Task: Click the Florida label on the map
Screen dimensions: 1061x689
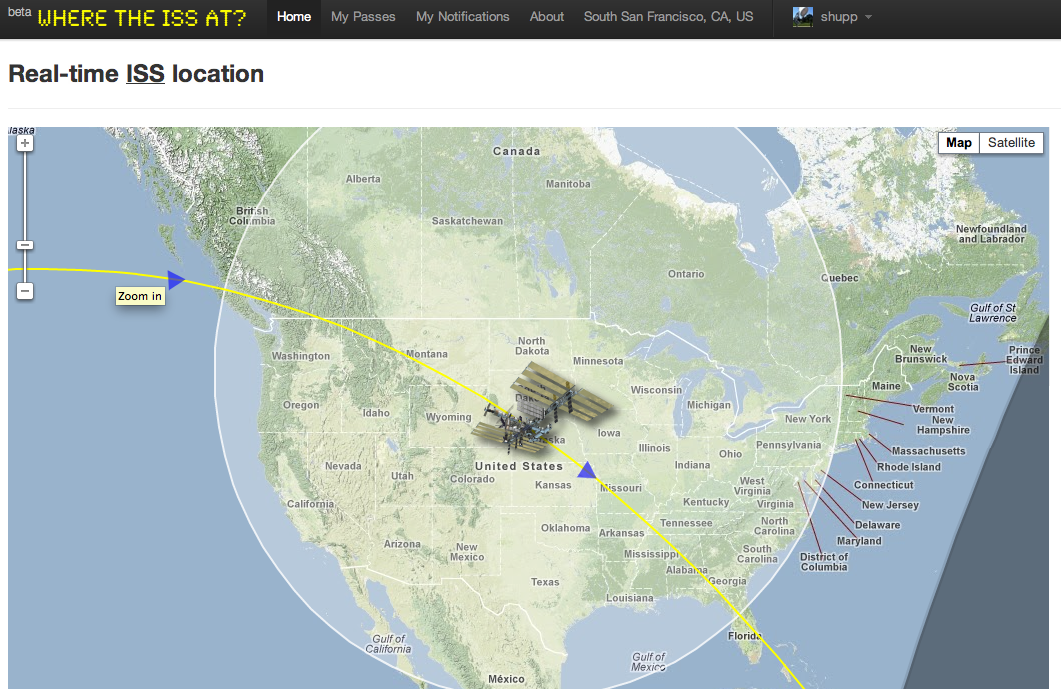Action: click(x=744, y=636)
